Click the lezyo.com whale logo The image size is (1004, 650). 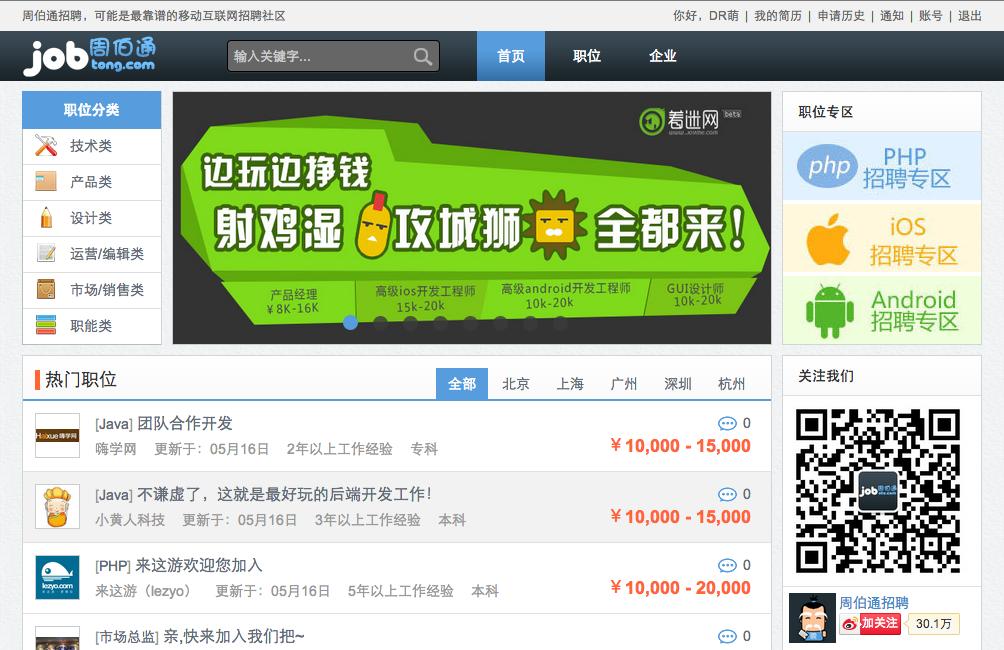click(x=58, y=578)
